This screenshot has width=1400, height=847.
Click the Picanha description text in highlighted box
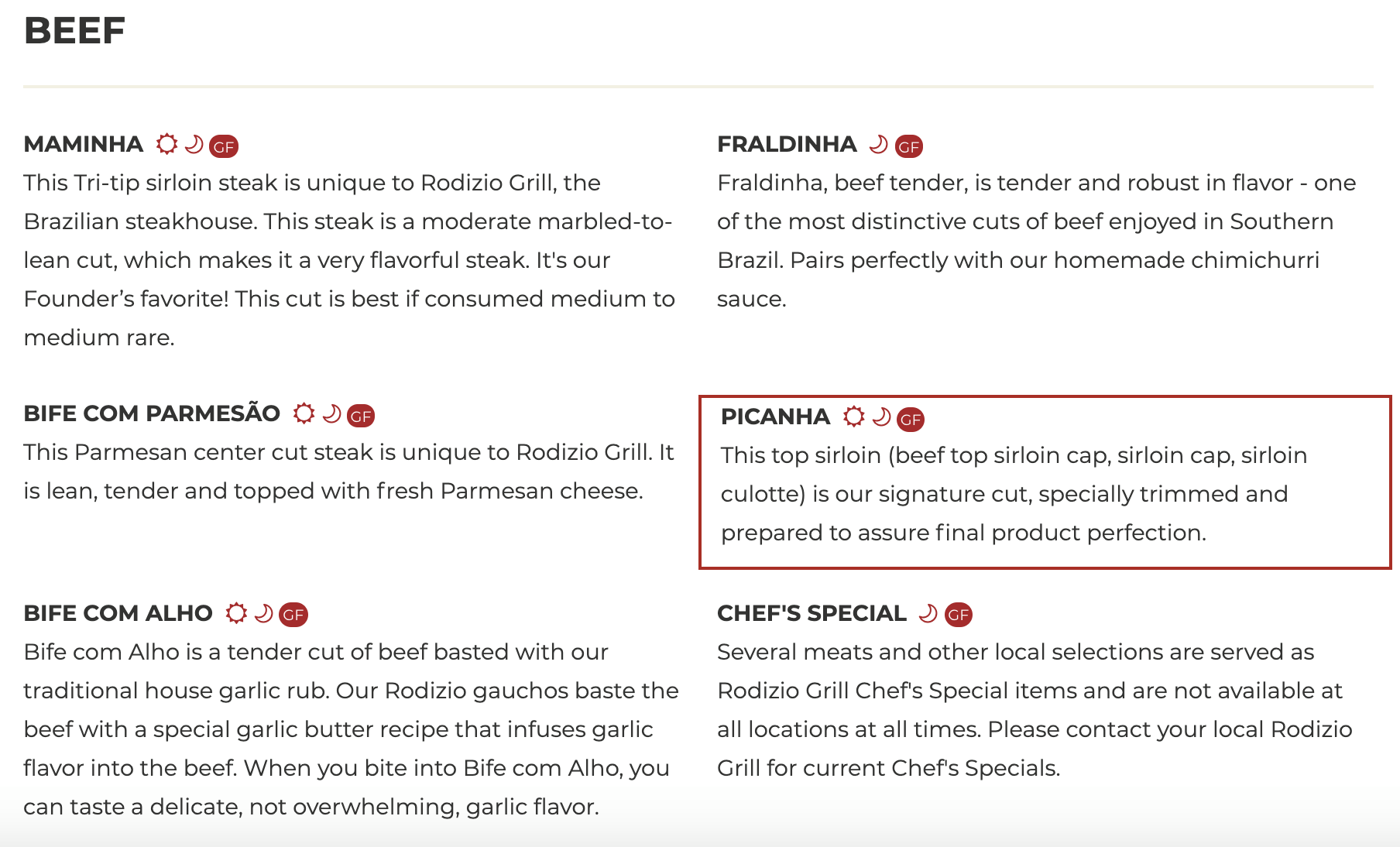click(x=1004, y=494)
